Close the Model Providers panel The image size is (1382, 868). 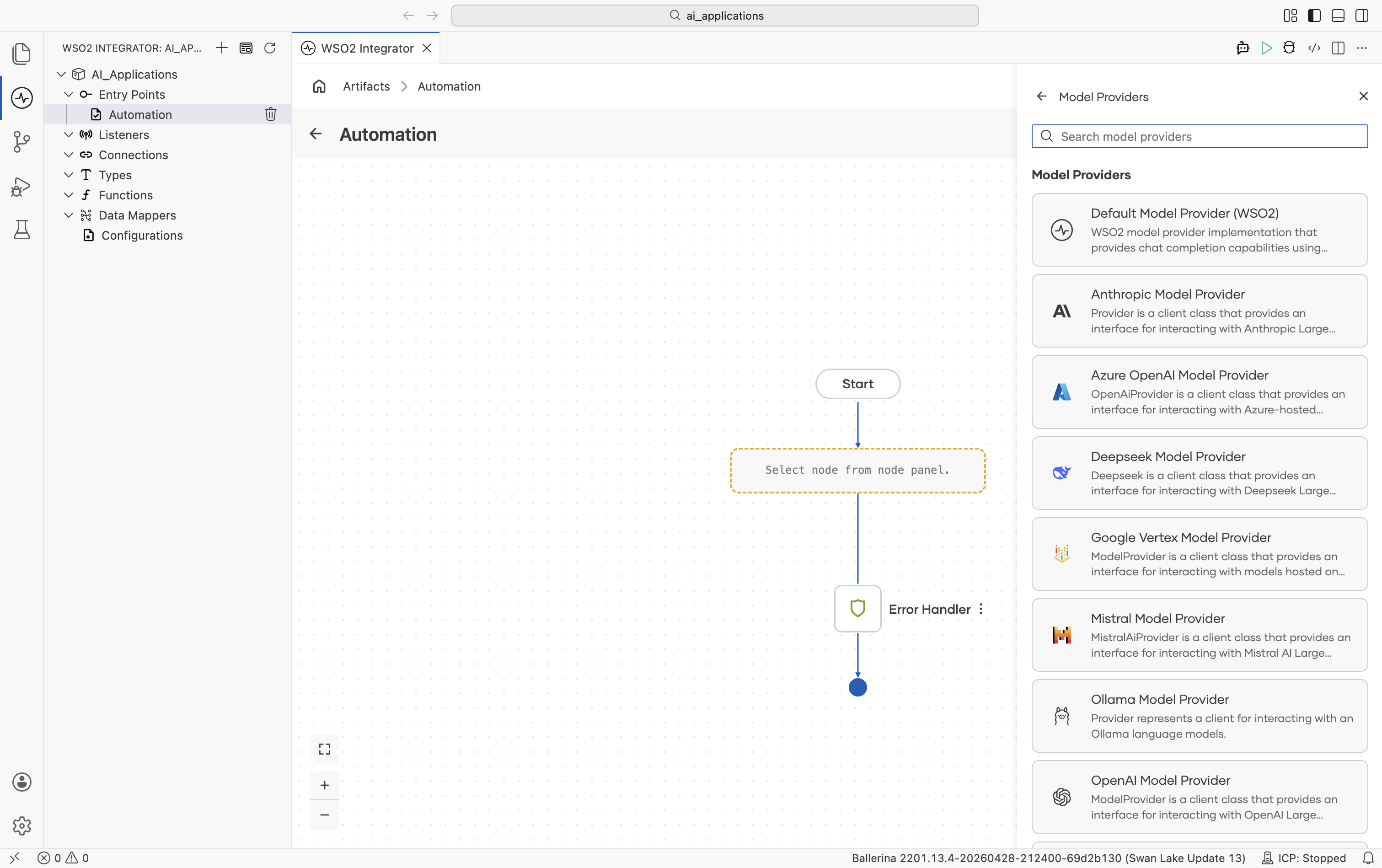point(1364,96)
